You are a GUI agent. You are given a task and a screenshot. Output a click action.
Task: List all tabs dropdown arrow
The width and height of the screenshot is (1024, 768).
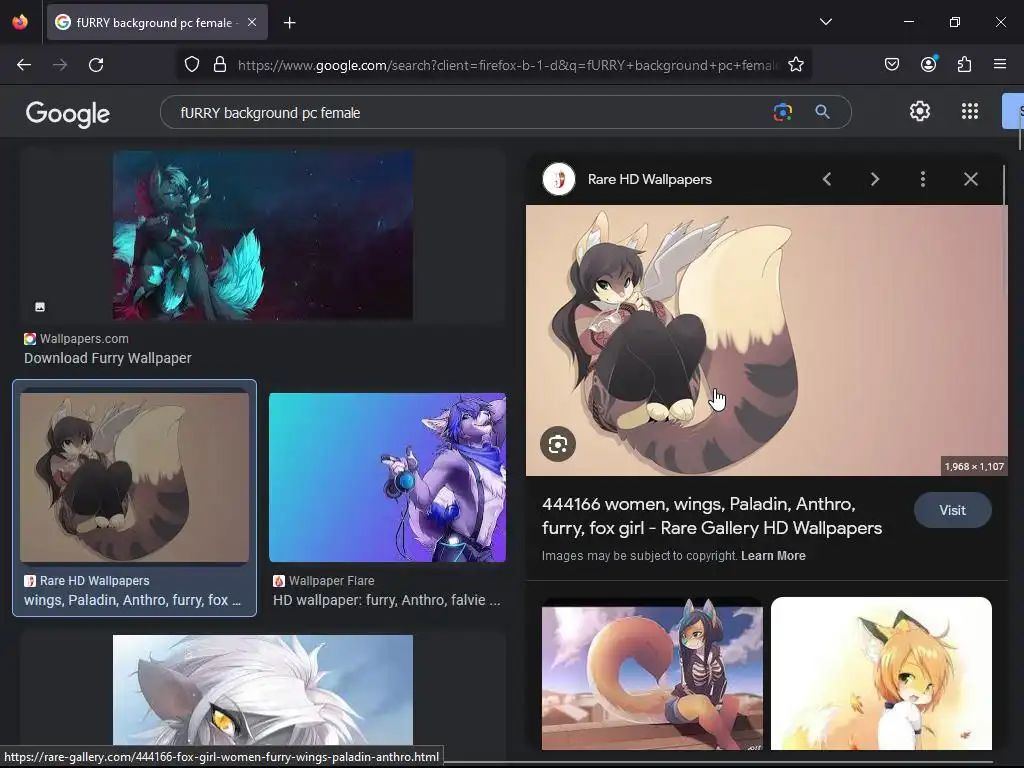825,22
